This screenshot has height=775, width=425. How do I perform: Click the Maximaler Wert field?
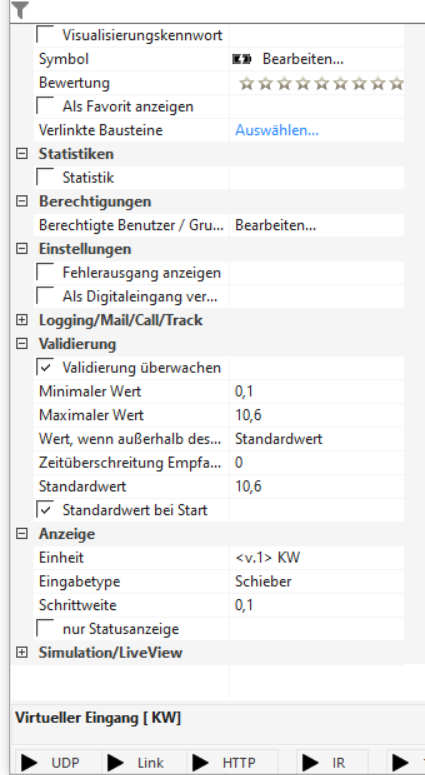click(x=316, y=415)
